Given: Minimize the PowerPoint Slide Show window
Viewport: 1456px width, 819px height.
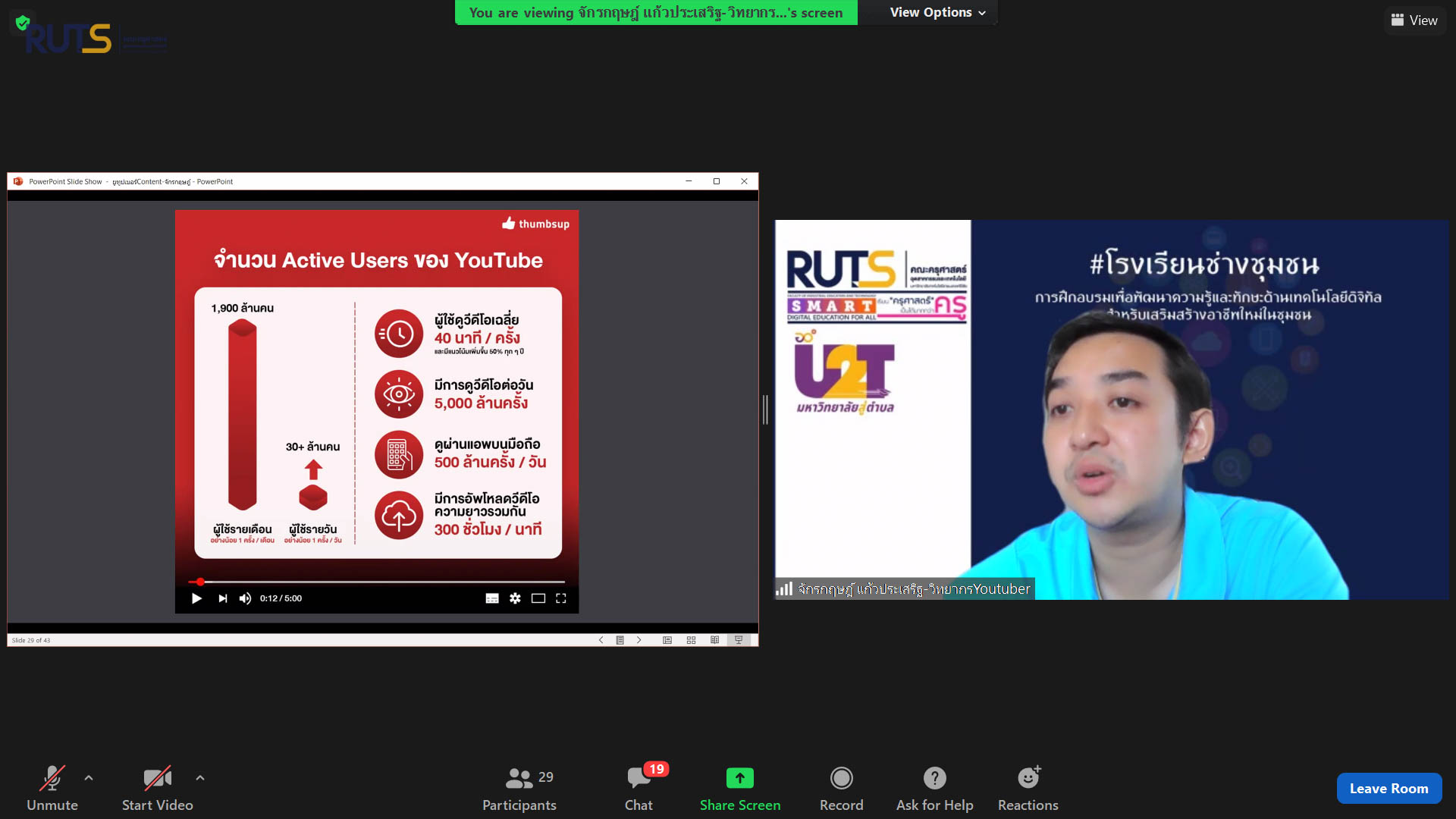Looking at the screenshot, I should [x=689, y=181].
